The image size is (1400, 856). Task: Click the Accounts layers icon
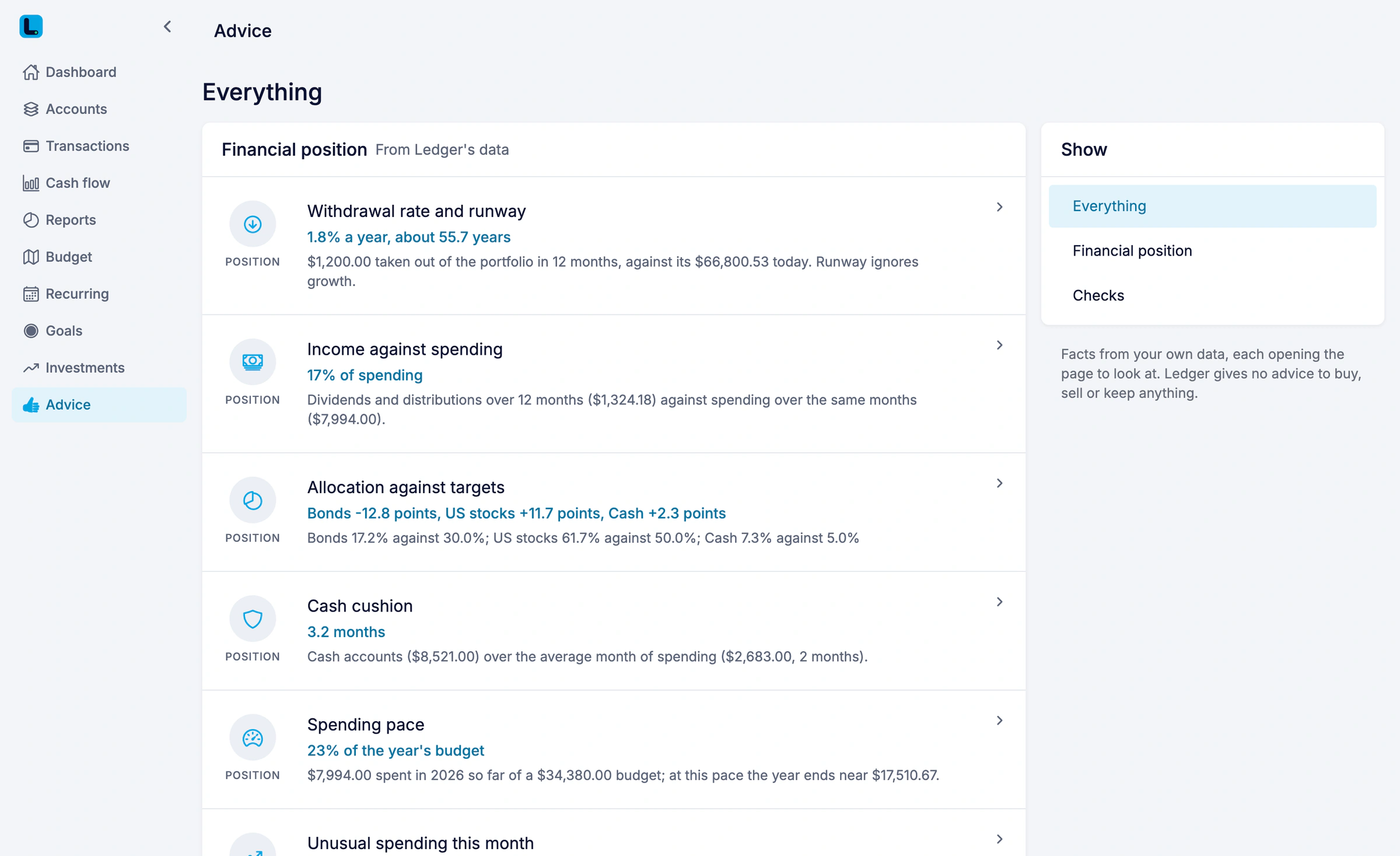click(31, 109)
